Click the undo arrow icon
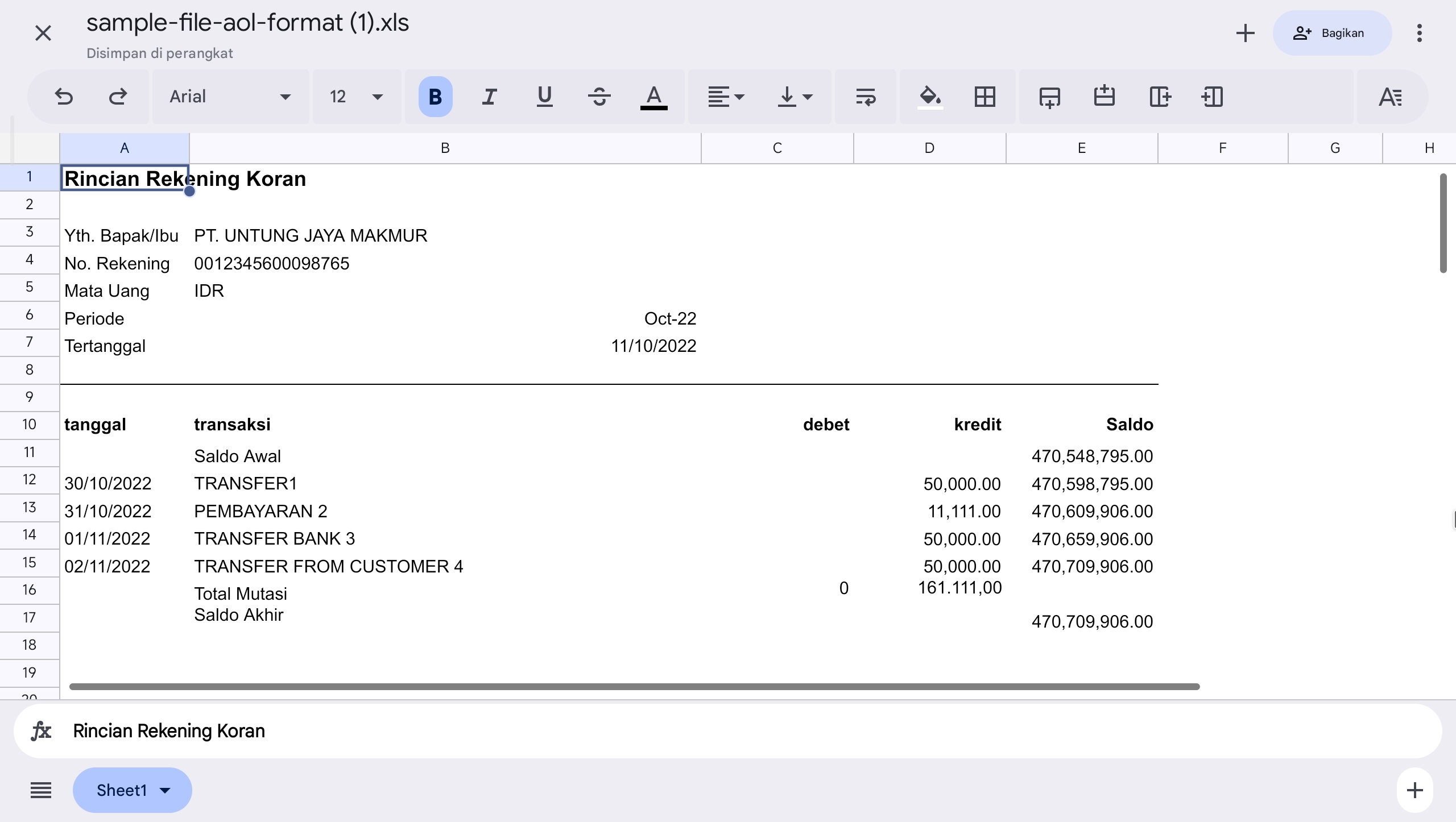1456x822 pixels. coord(64,97)
